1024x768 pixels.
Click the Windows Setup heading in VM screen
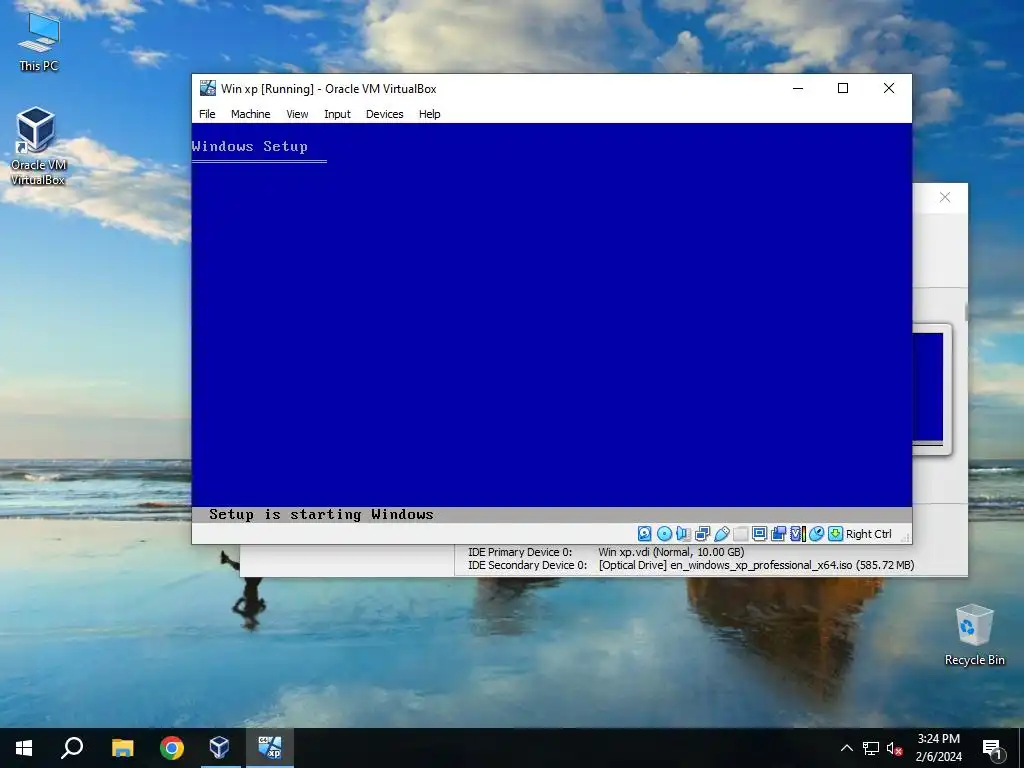tap(249, 146)
